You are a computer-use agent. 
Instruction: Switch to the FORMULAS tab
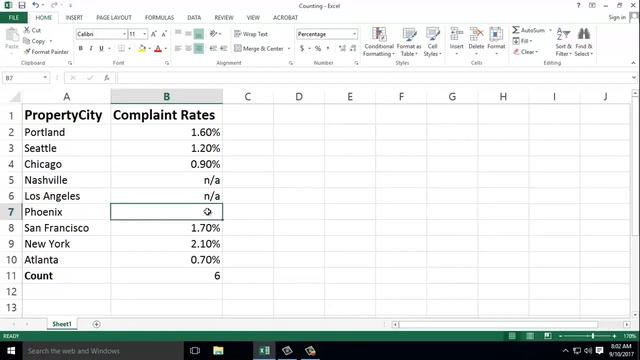pyautogui.click(x=159, y=18)
